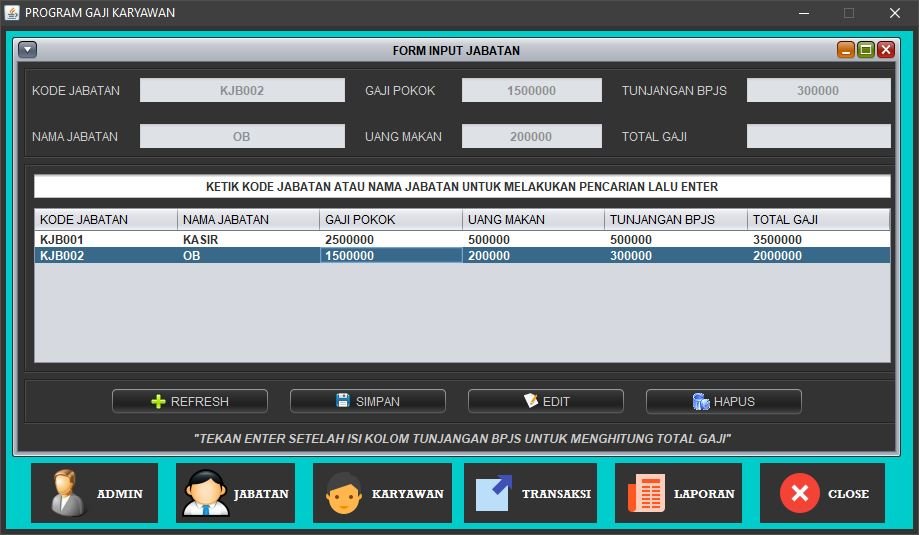Click the Nama Jabatan input field
Screen dimensions: 919x535
click(x=242, y=136)
